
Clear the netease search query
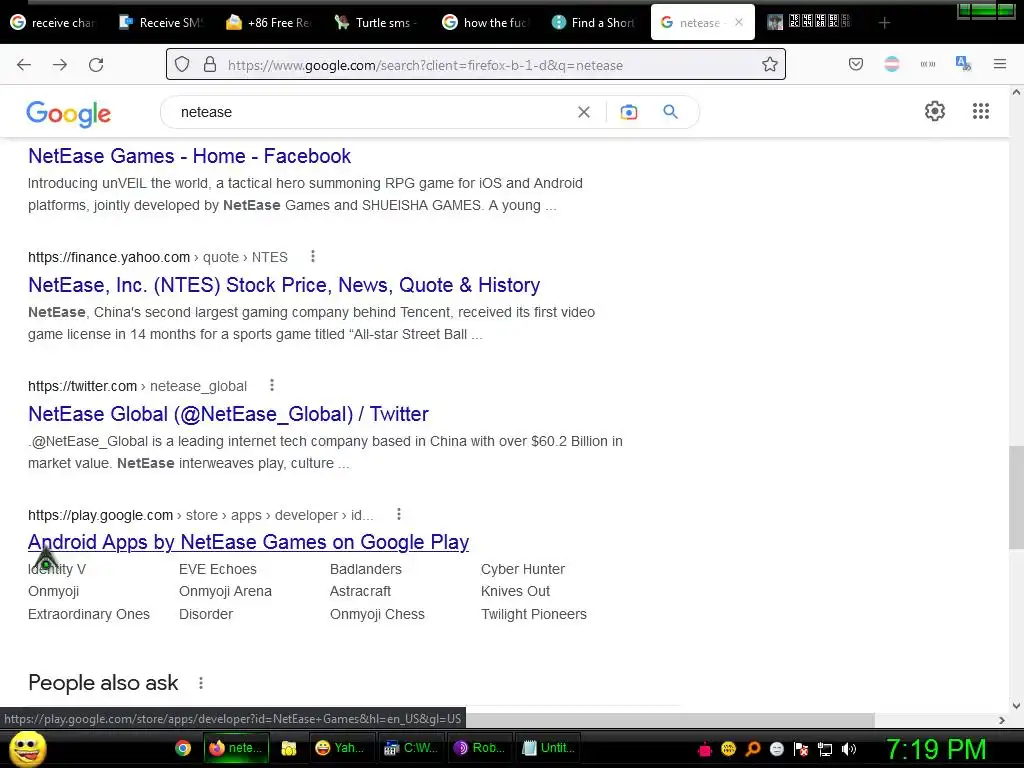tap(584, 112)
